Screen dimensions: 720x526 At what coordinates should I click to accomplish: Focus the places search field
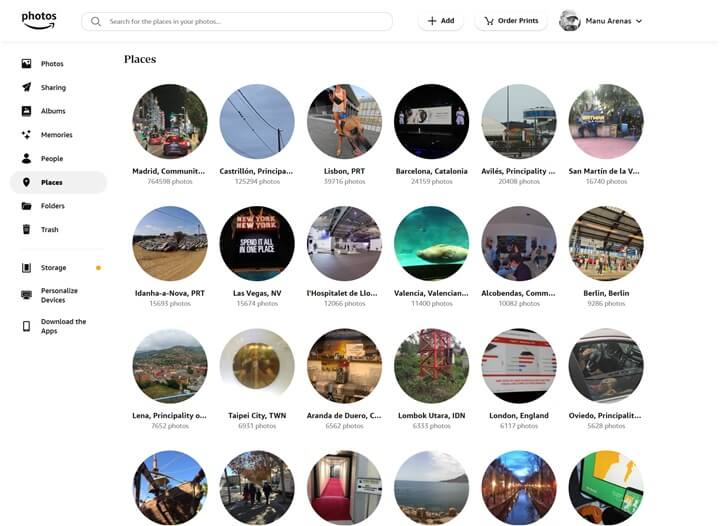[x=237, y=22]
